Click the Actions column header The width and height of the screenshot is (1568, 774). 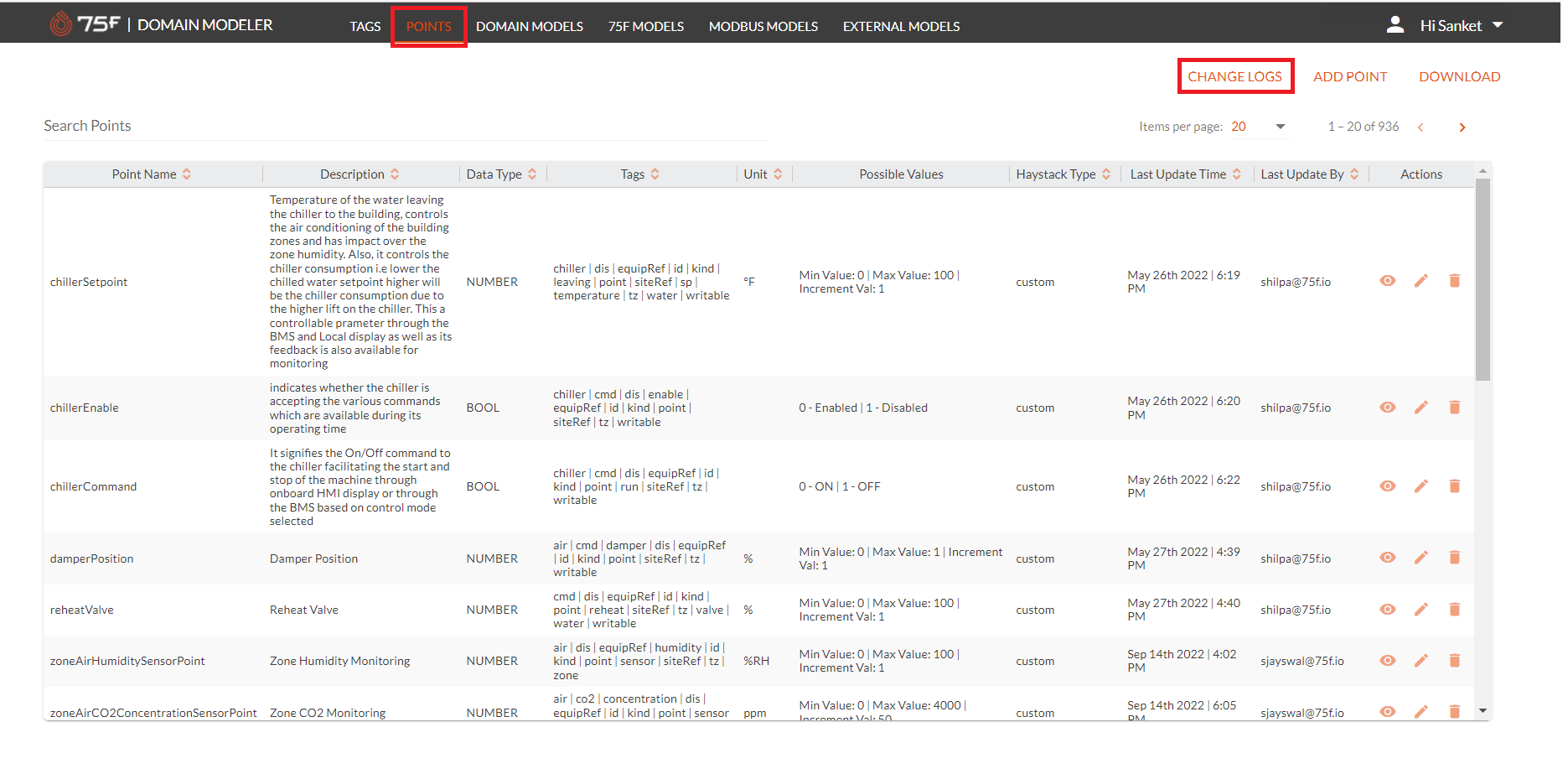[1421, 174]
